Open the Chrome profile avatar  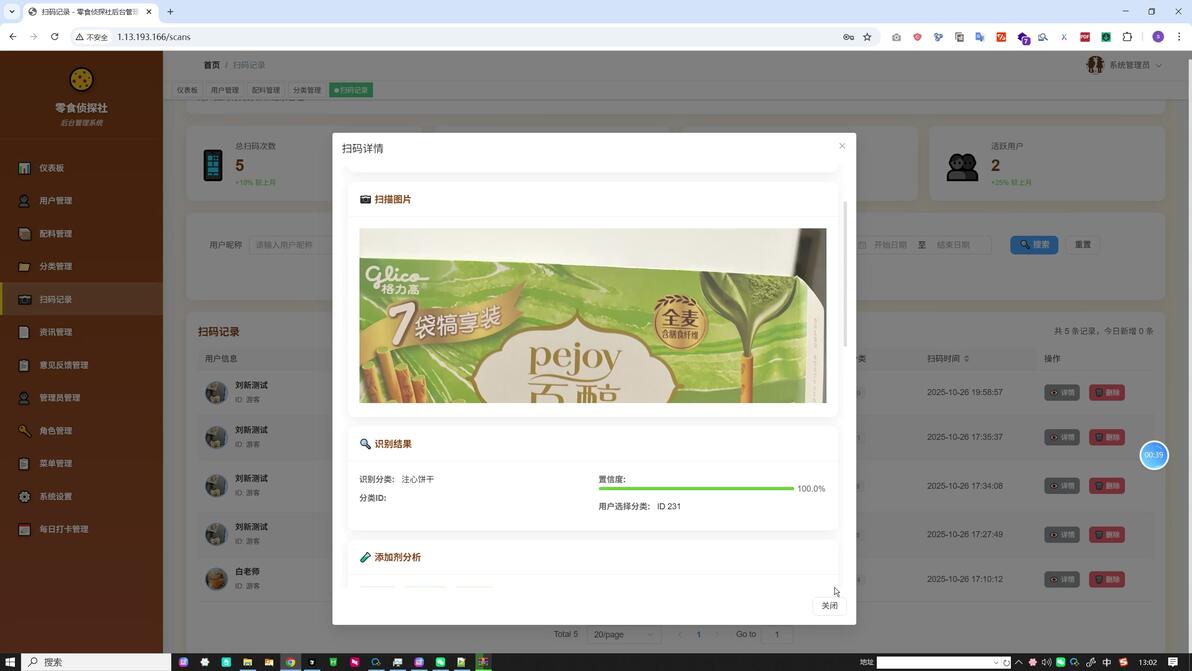pos(1158,36)
